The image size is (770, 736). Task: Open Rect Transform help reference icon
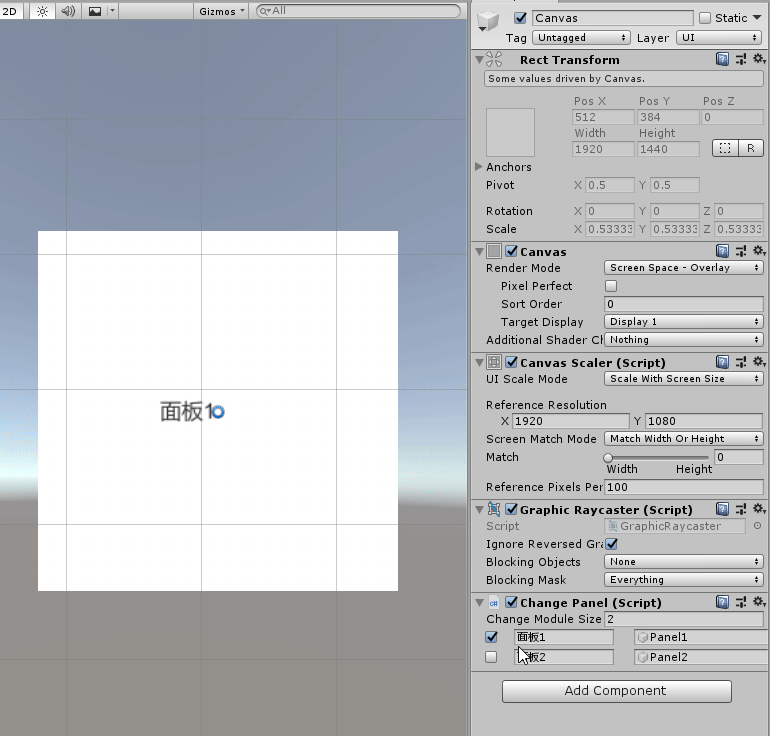pyautogui.click(x=722, y=60)
